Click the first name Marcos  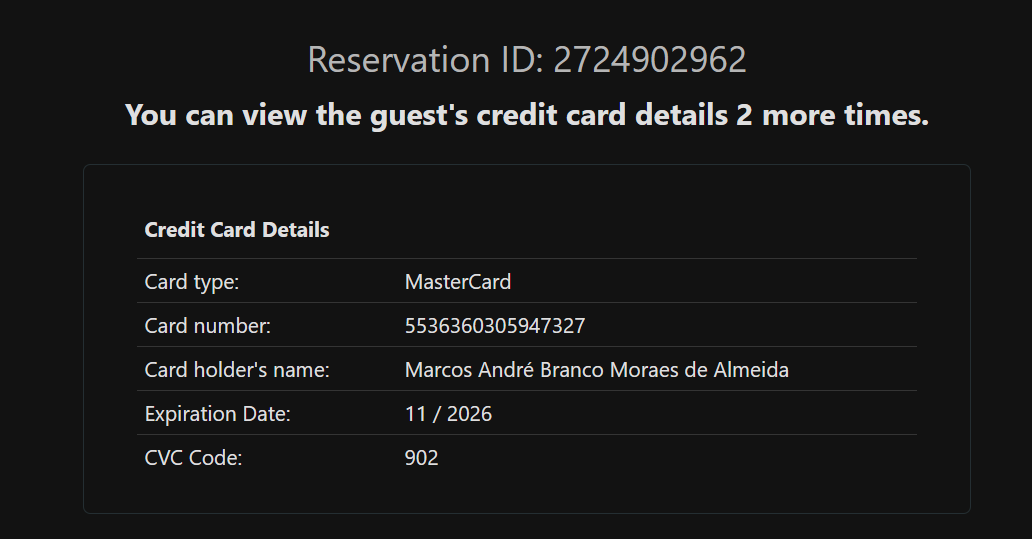(x=437, y=370)
